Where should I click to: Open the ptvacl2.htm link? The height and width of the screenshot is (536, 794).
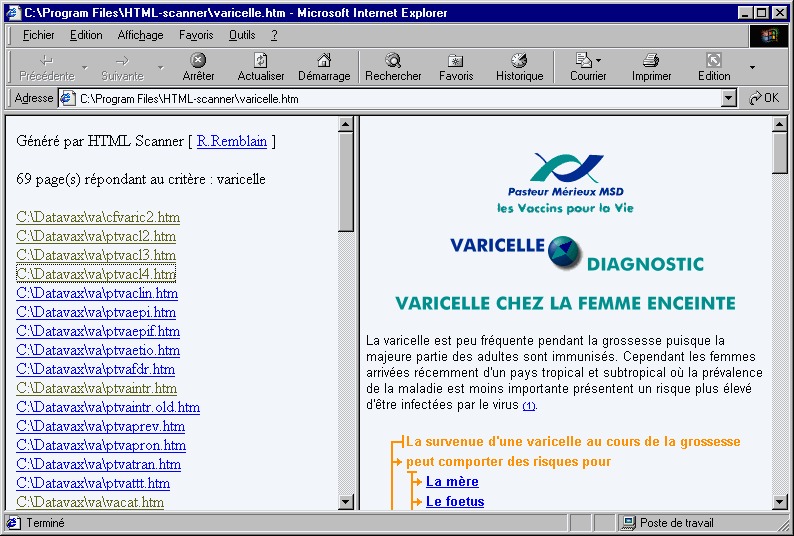96,236
